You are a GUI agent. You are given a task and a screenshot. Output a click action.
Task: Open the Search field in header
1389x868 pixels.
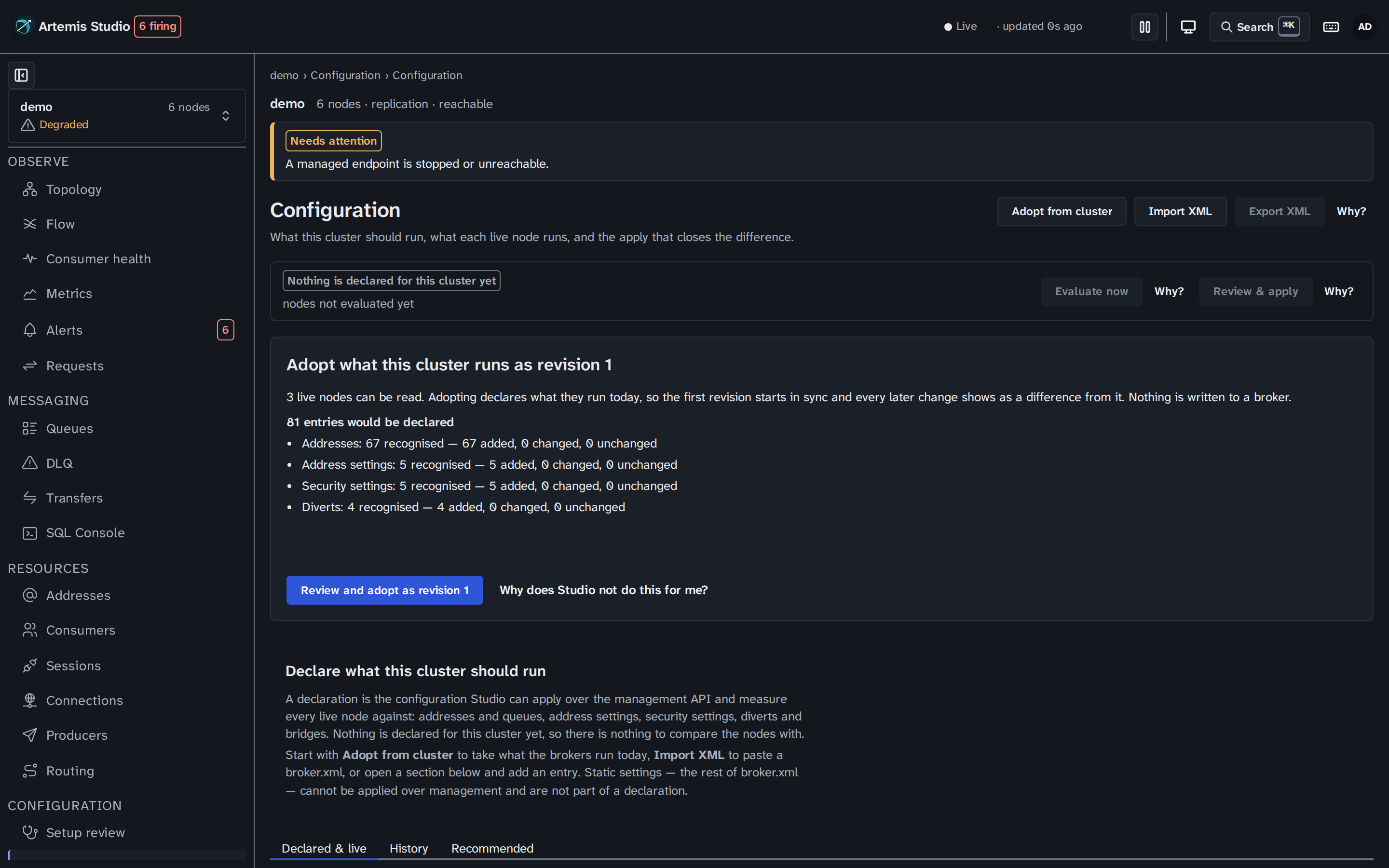click(1259, 27)
